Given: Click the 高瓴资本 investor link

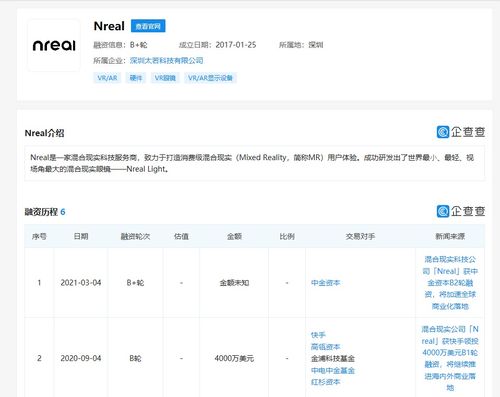Looking at the screenshot, I should pos(325,347).
